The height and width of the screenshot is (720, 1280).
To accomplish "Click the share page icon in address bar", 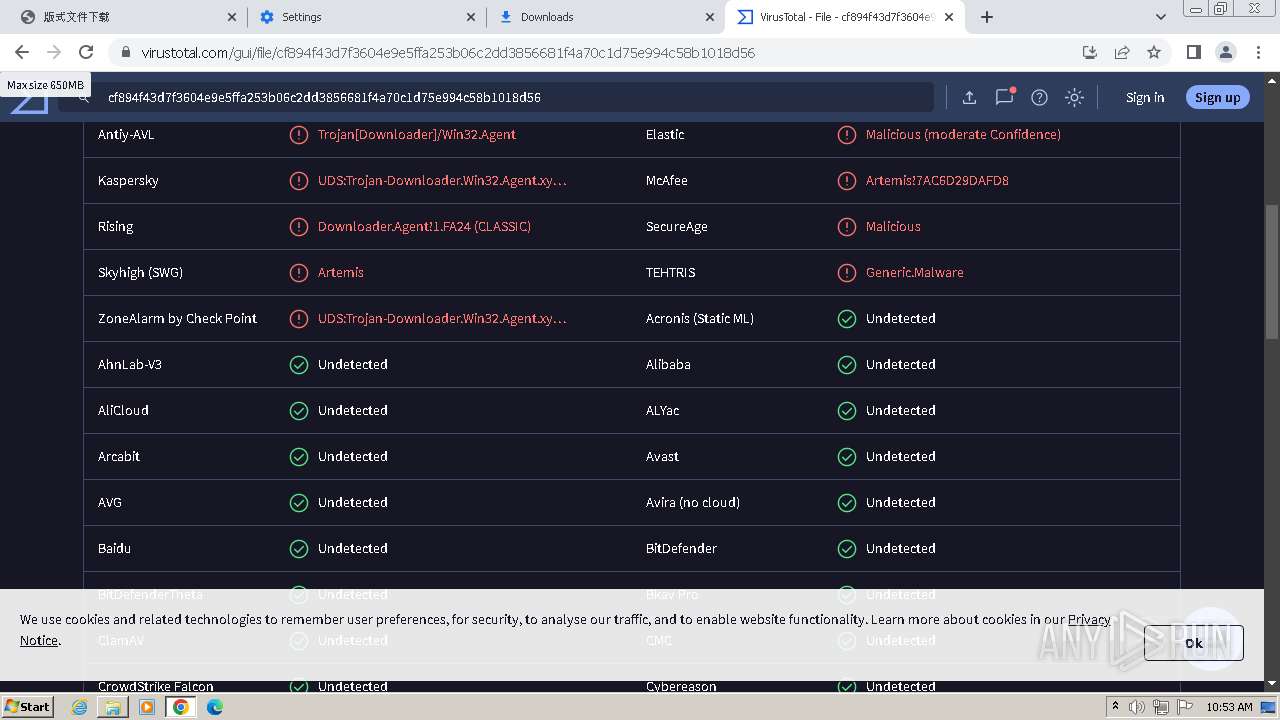I will coord(1122,52).
